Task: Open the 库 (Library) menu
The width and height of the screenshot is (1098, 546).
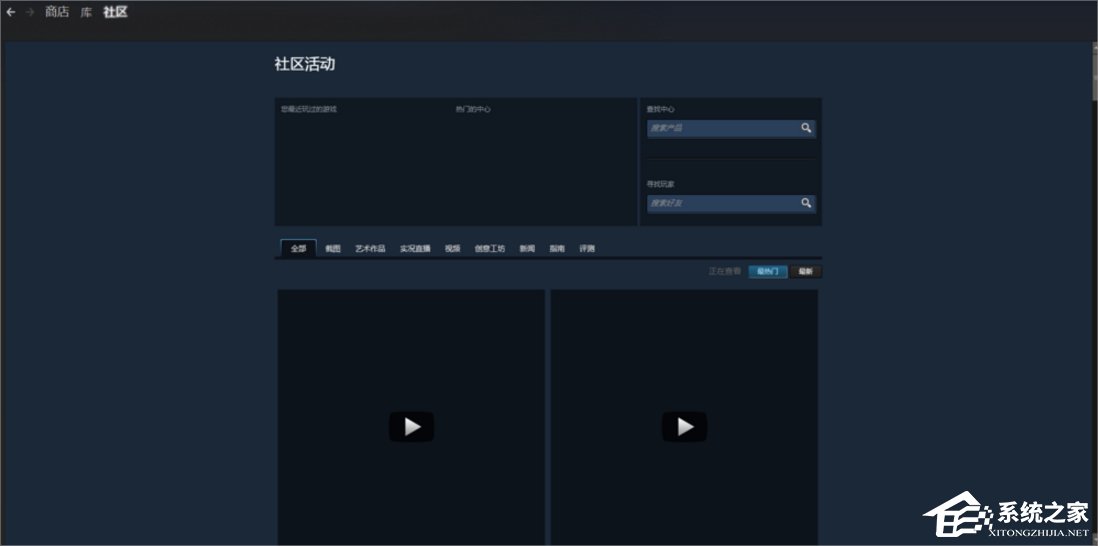Action: point(87,12)
